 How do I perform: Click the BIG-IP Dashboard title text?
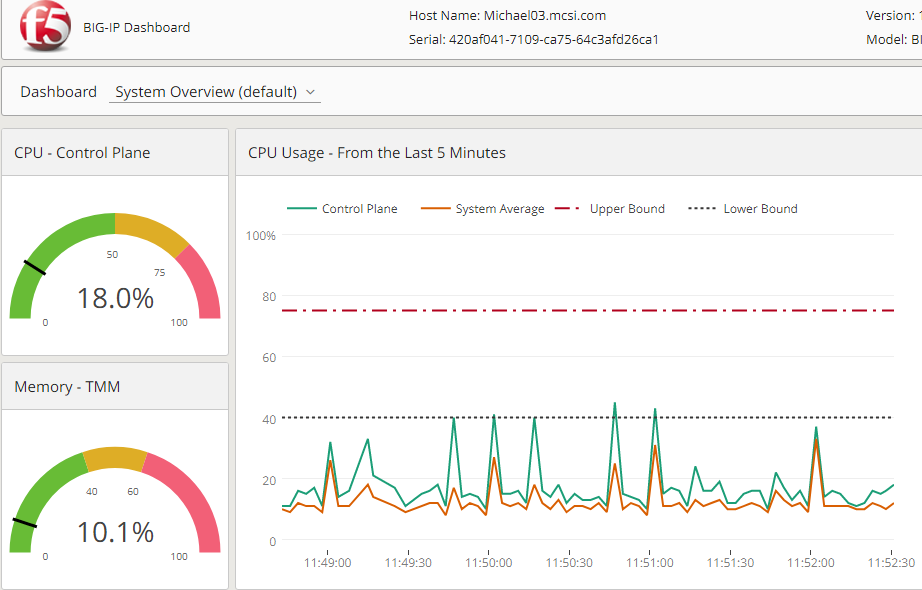click(136, 27)
